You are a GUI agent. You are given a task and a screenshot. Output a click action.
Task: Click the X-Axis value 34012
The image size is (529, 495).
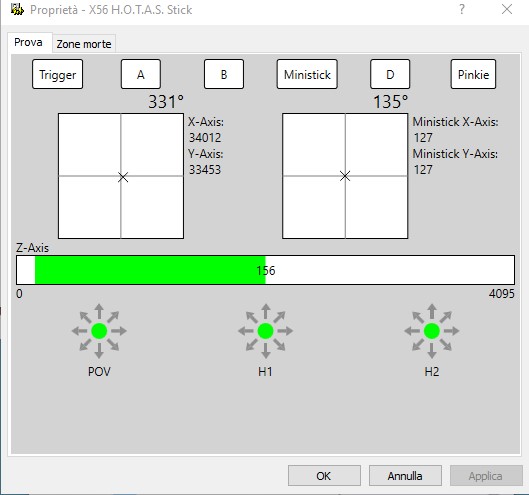[205, 138]
